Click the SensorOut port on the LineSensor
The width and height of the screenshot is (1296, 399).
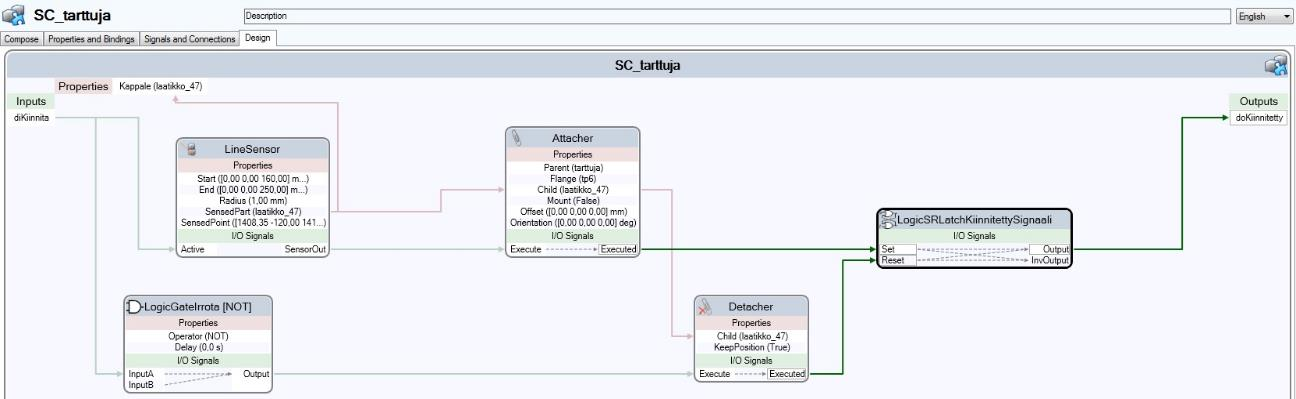[305, 249]
